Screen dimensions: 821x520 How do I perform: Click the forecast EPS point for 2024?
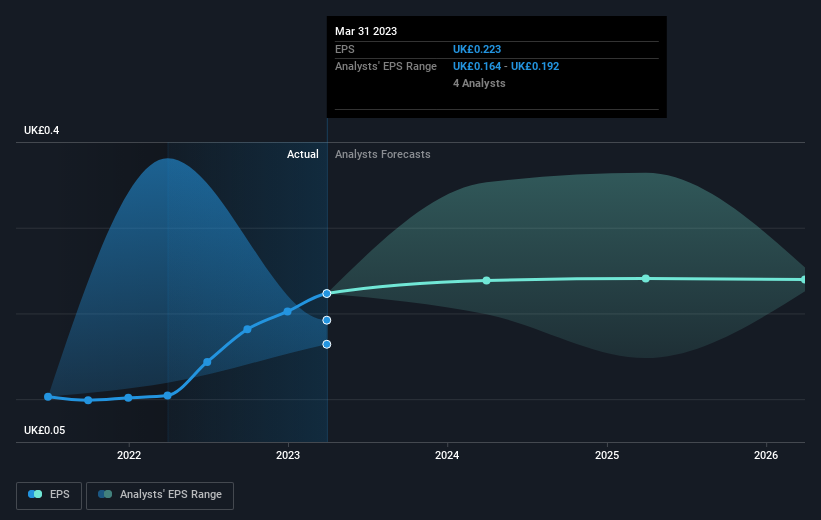(x=486, y=281)
